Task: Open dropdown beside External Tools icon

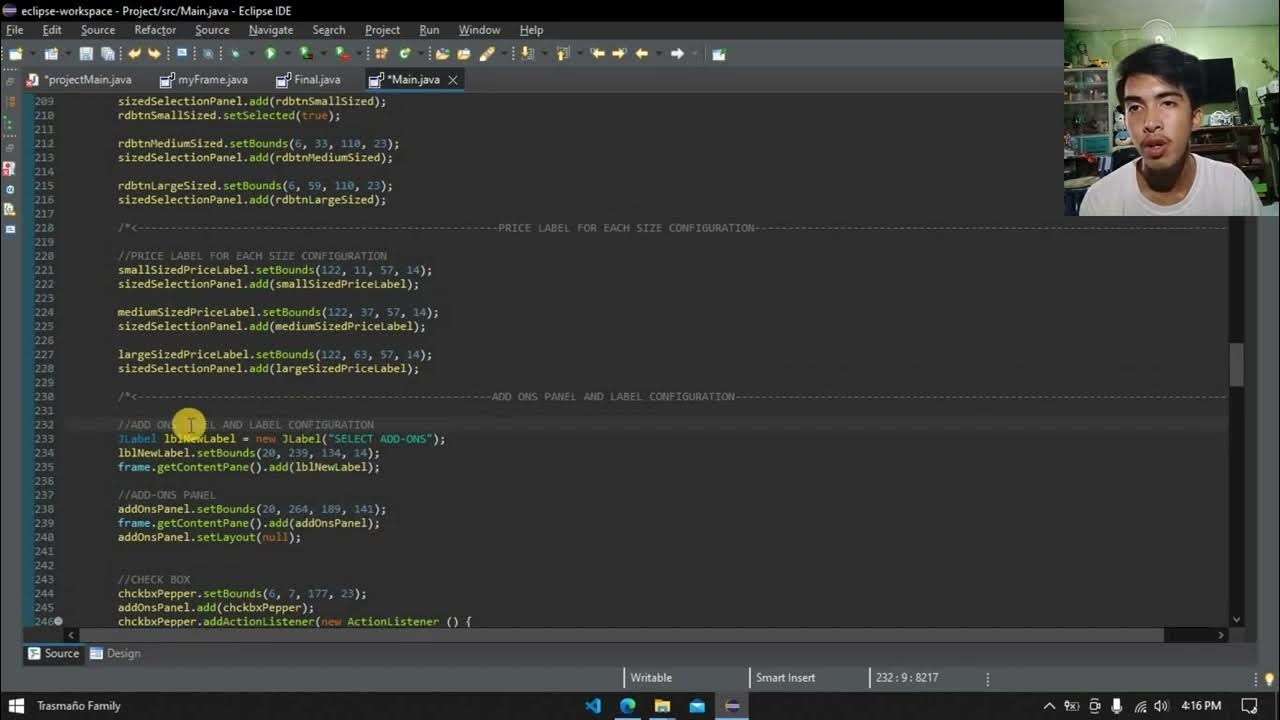Action: pos(359,54)
